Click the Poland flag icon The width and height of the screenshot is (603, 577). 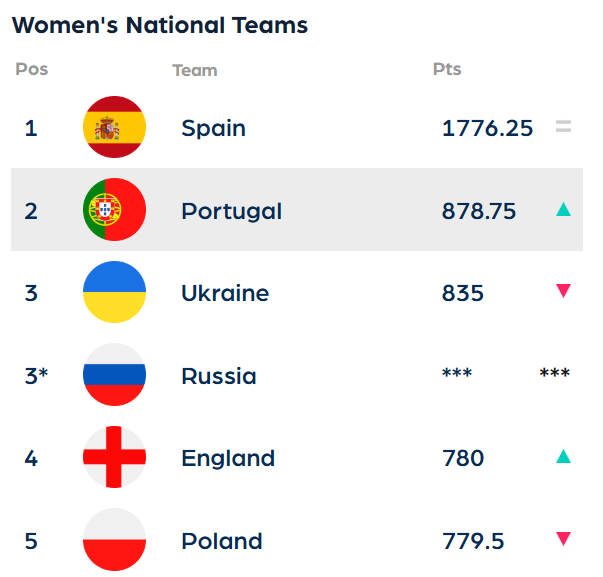click(x=114, y=540)
